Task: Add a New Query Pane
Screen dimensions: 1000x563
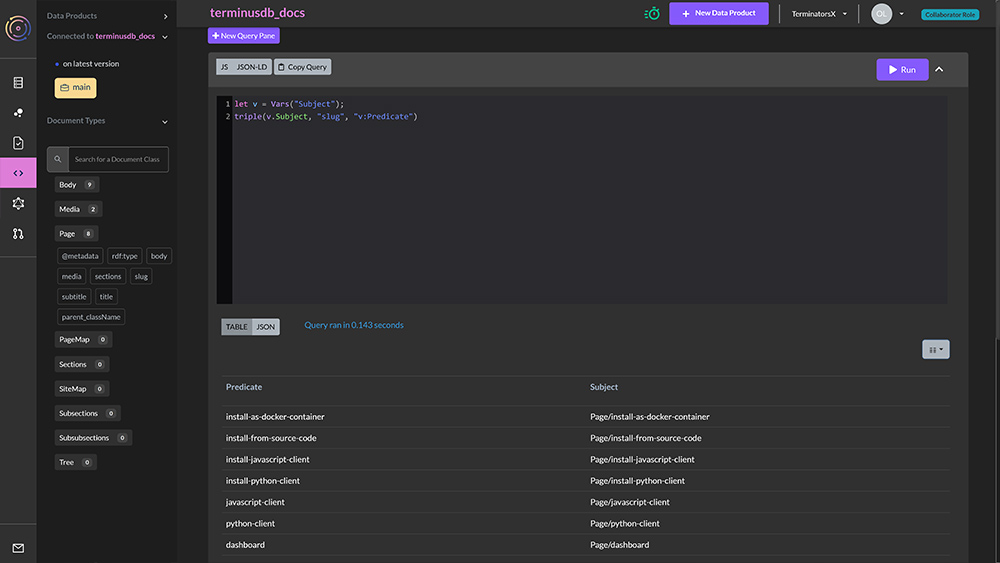Action: (244, 36)
